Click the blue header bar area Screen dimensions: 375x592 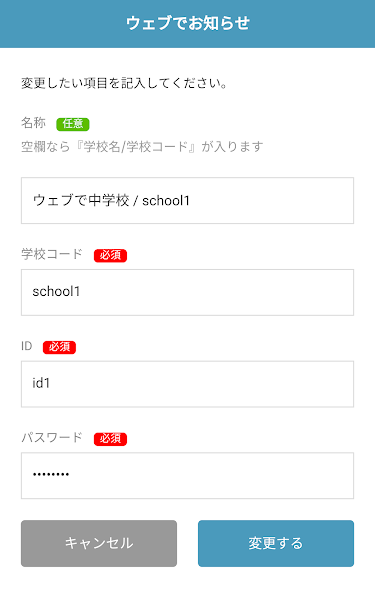click(187, 24)
